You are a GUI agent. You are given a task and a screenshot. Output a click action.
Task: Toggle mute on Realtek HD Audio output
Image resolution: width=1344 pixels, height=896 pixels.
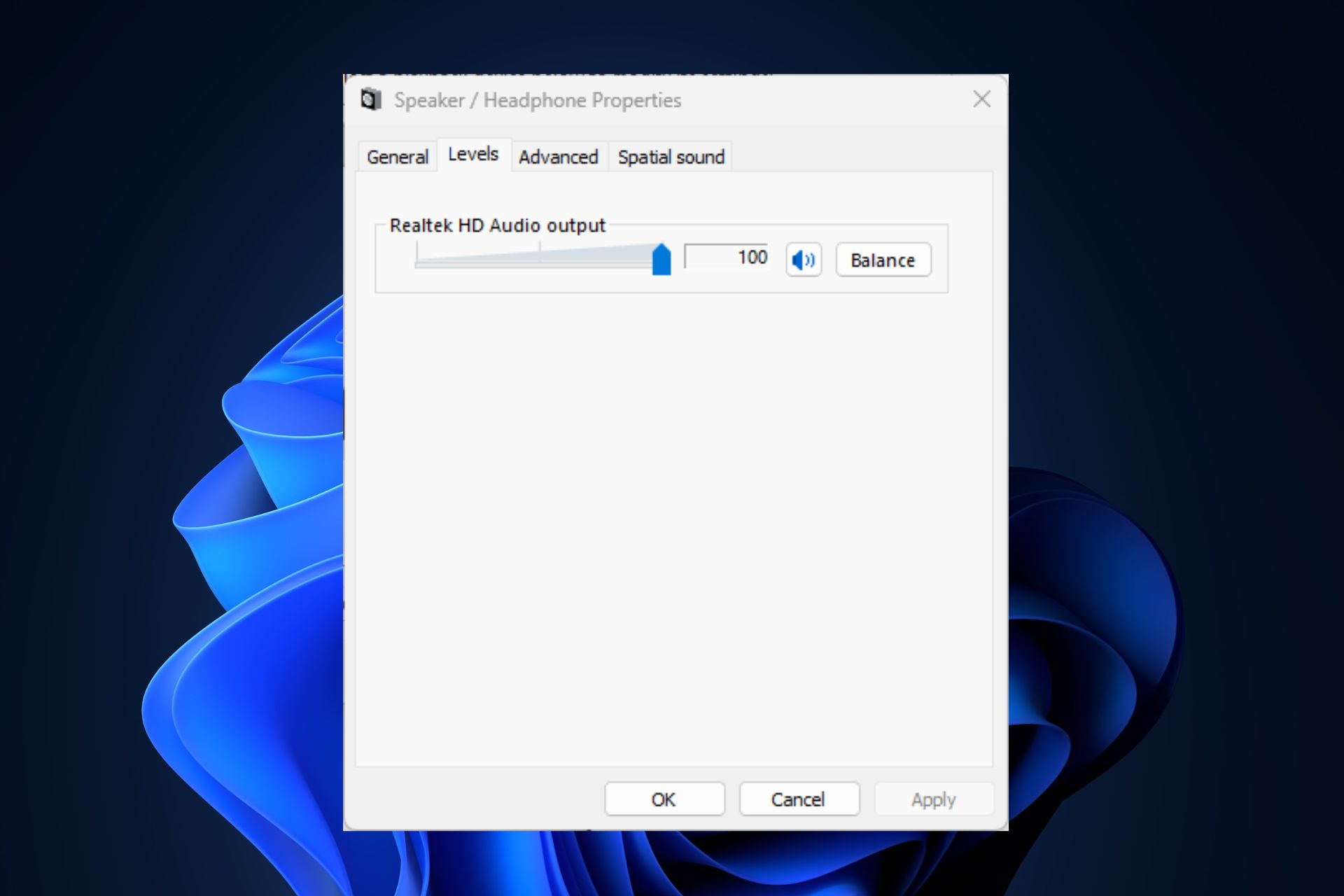804,260
